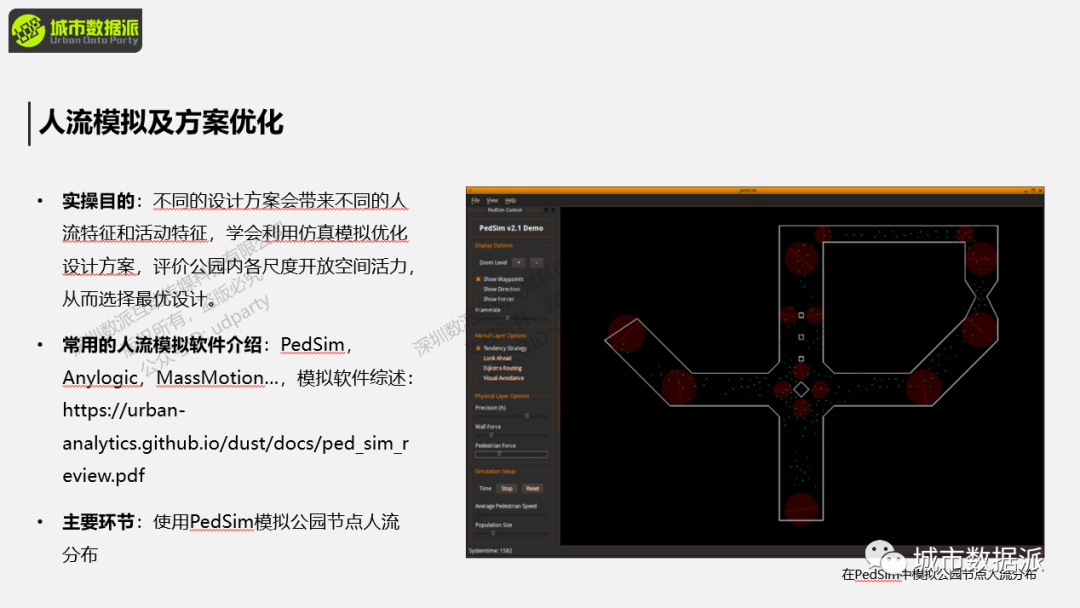Screen dimensions: 1080x608
Task: Click the Pedestrian Force slider
Action: point(511,454)
